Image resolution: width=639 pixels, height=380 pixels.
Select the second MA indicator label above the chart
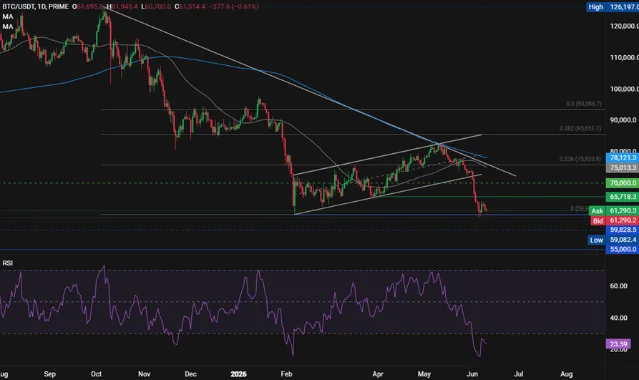8,27
